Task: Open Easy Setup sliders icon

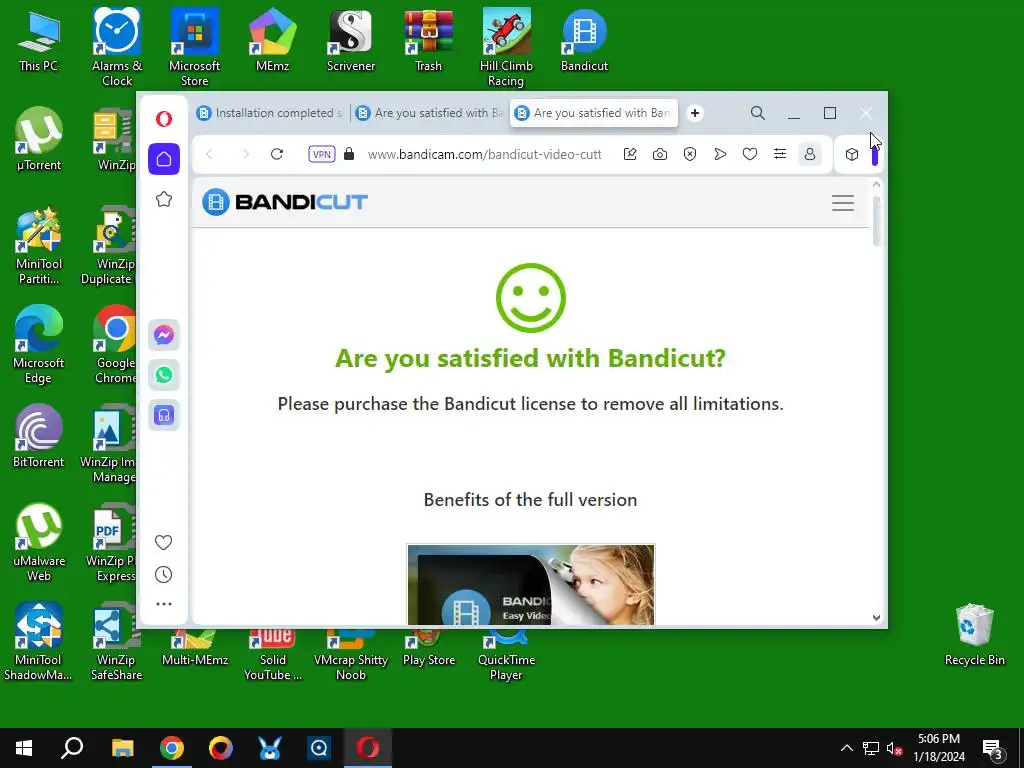Action: (780, 154)
